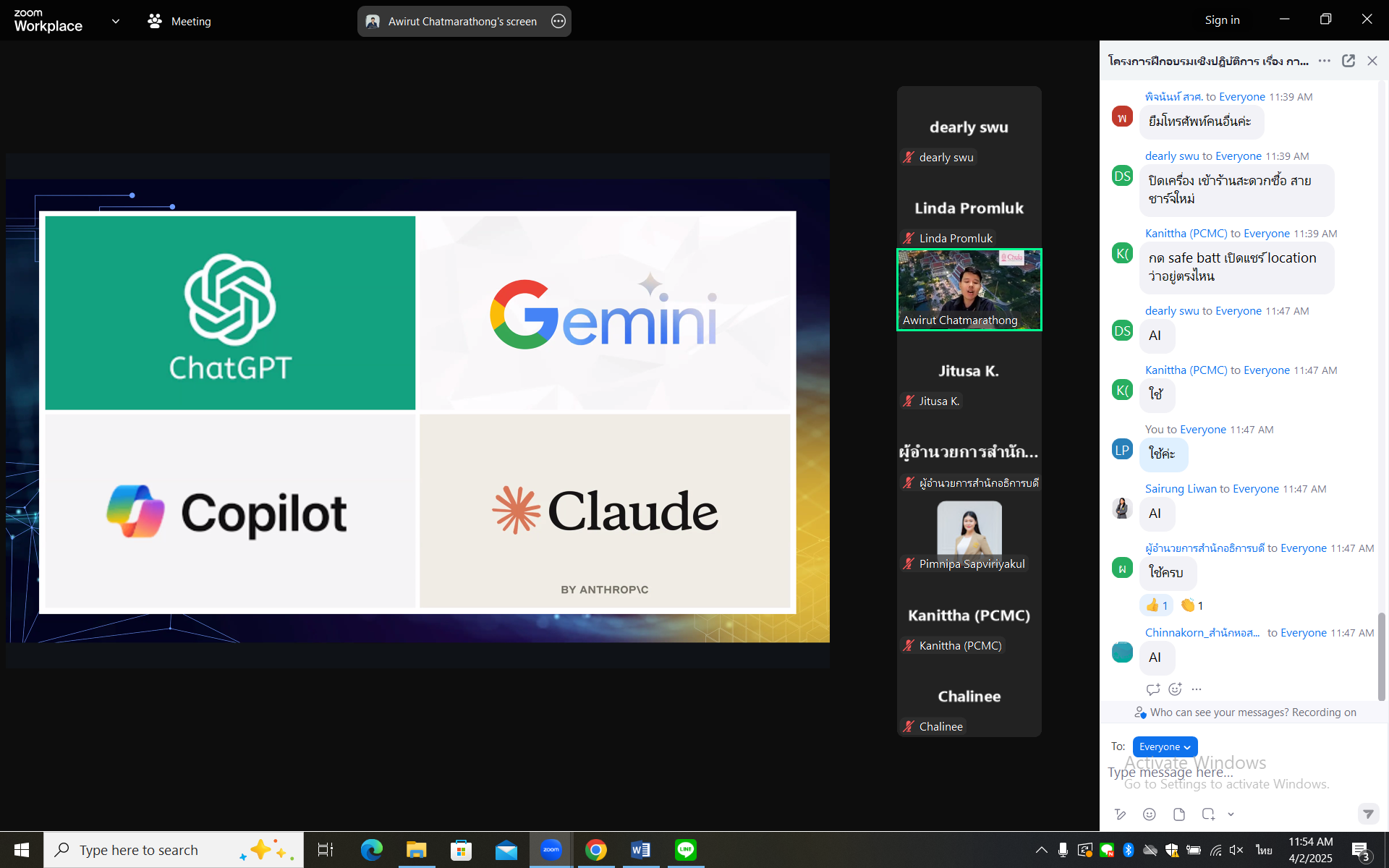Show hidden system tray icons
1389x868 pixels.
(1041, 850)
